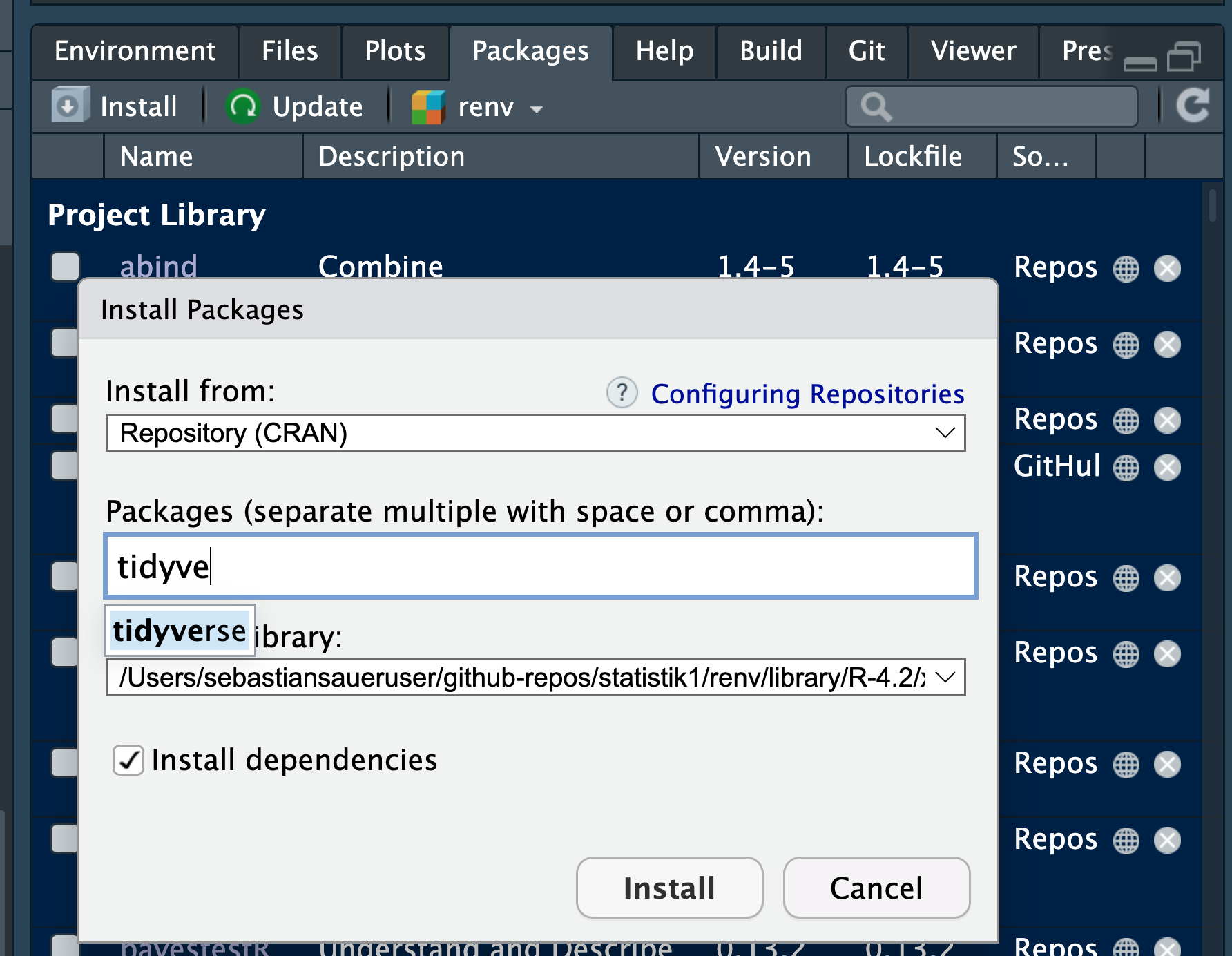
Task: Switch to the Environment tab
Action: pos(135,51)
